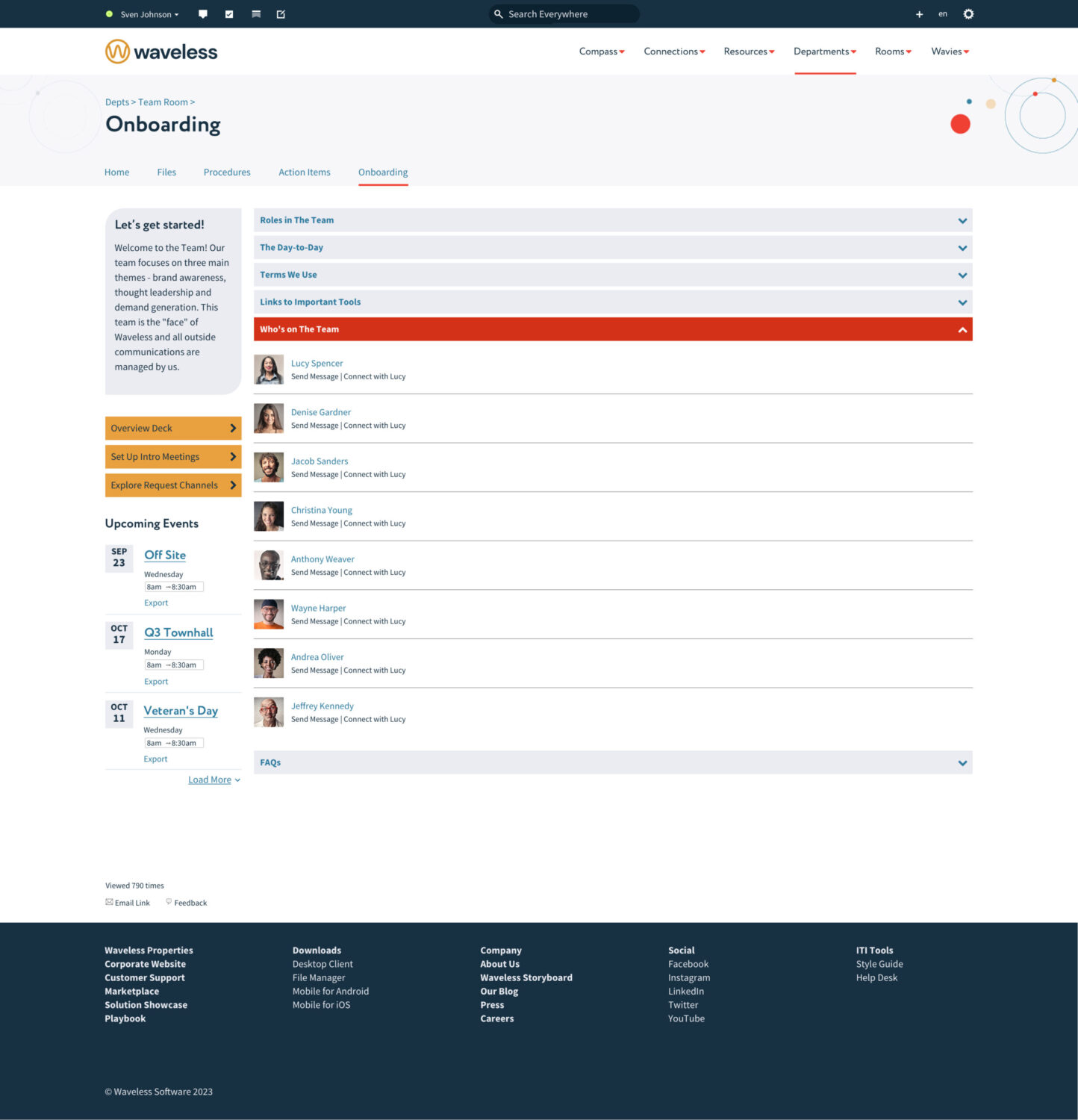Image resolution: width=1078 pixels, height=1120 pixels.
Task: Click Jacob Sanders' profile photo
Action: 269,467
